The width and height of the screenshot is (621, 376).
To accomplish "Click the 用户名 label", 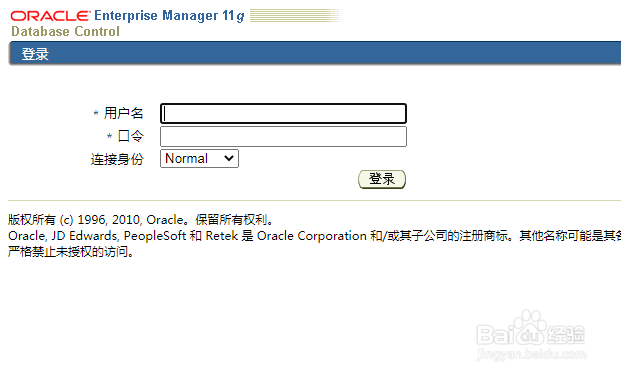I will [123, 113].
